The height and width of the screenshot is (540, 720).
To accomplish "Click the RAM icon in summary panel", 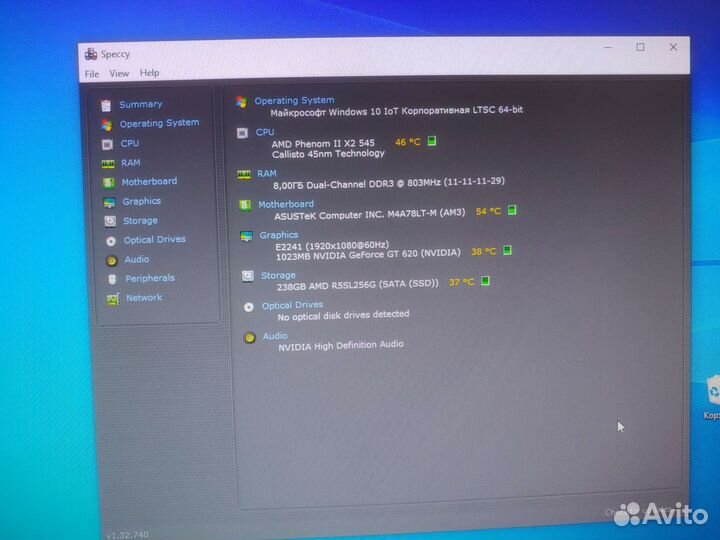I will pos(244,174).
